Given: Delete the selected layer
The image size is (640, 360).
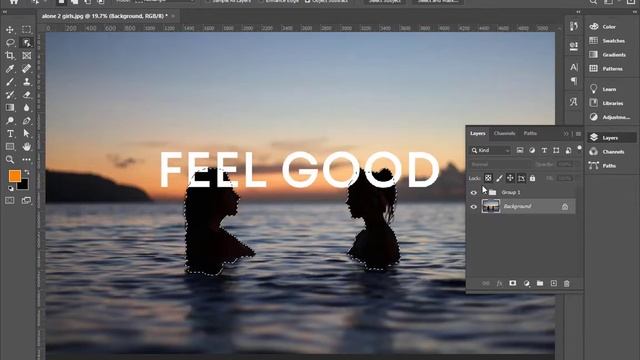Looking at the screenshot, I should [567, 283].
